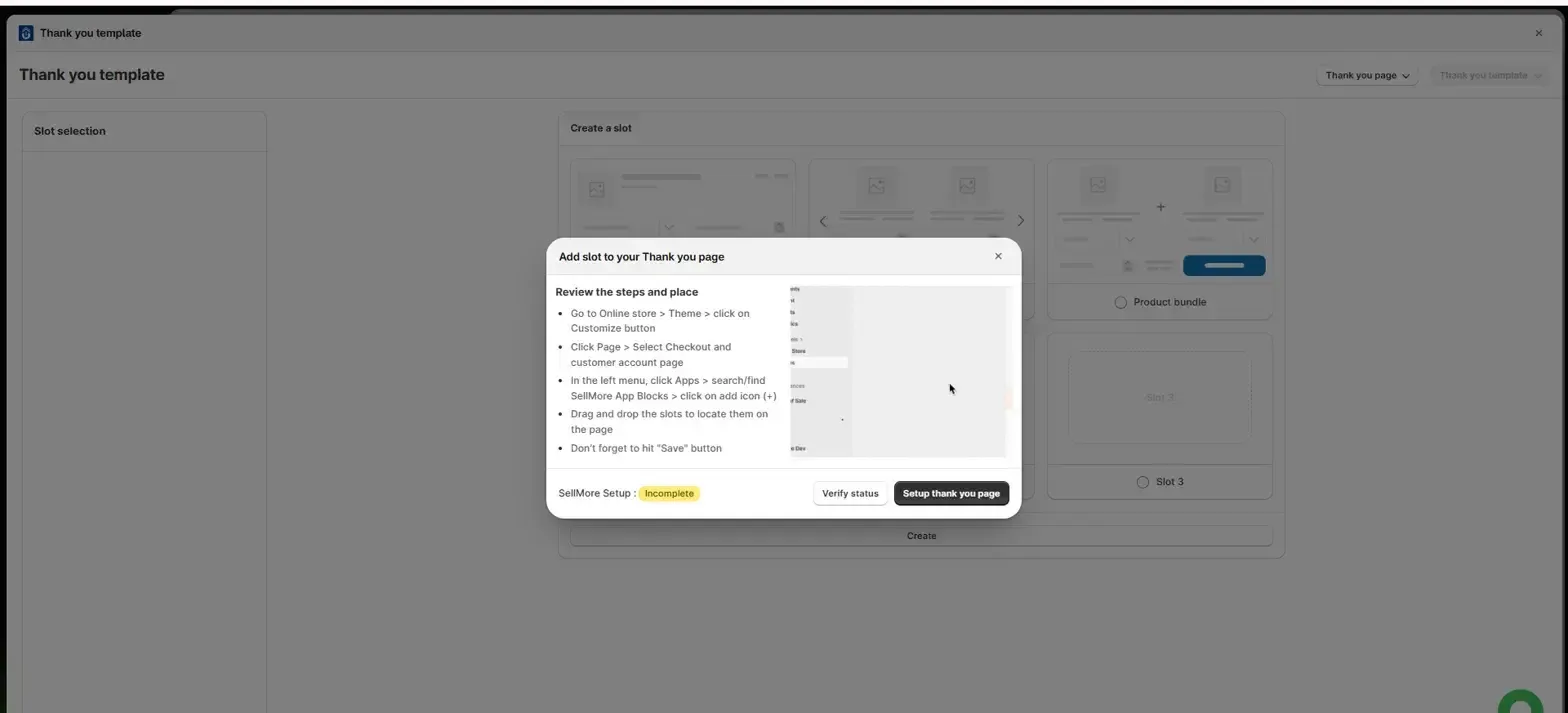The height and width of the screenshot is (713, 1568).
Task: Click Verify status button
Action: point(850,493)
